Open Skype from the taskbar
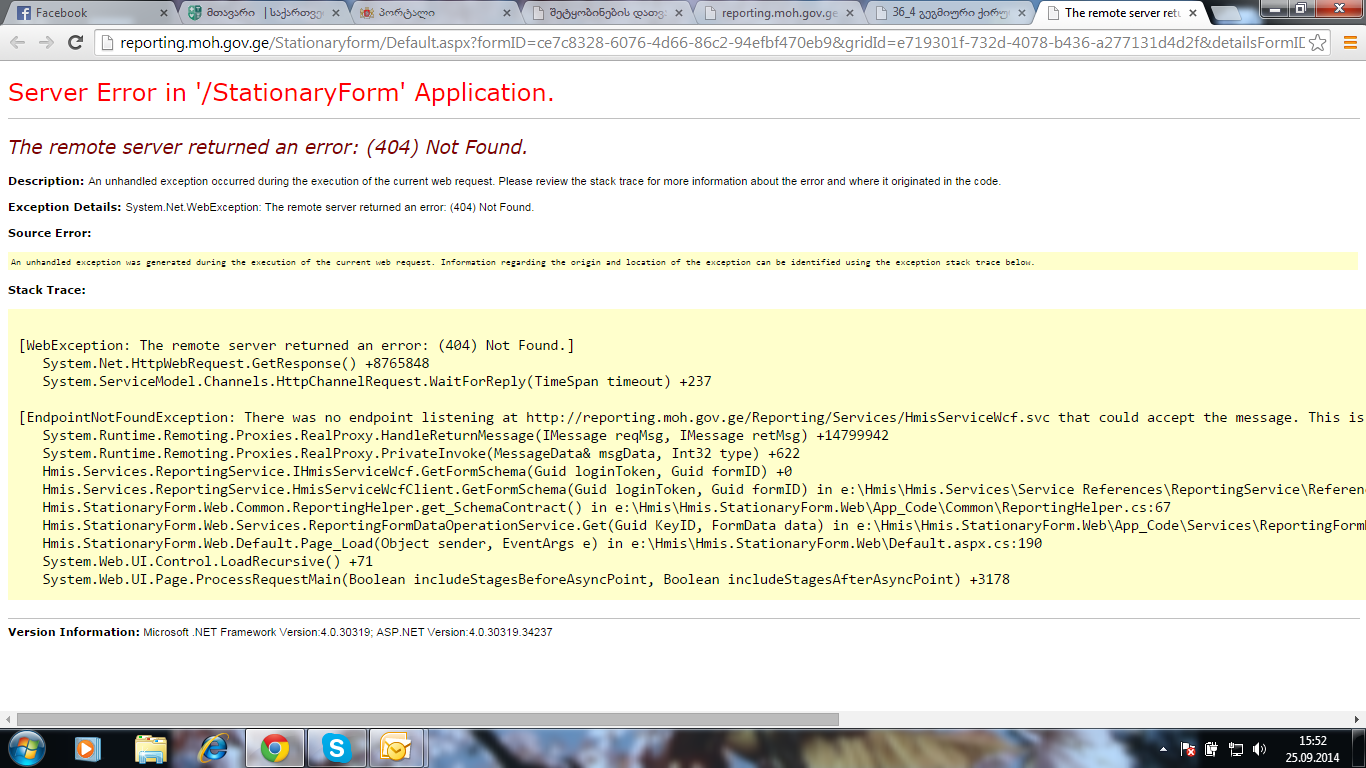1366x768 pixels. coord(336,748)
